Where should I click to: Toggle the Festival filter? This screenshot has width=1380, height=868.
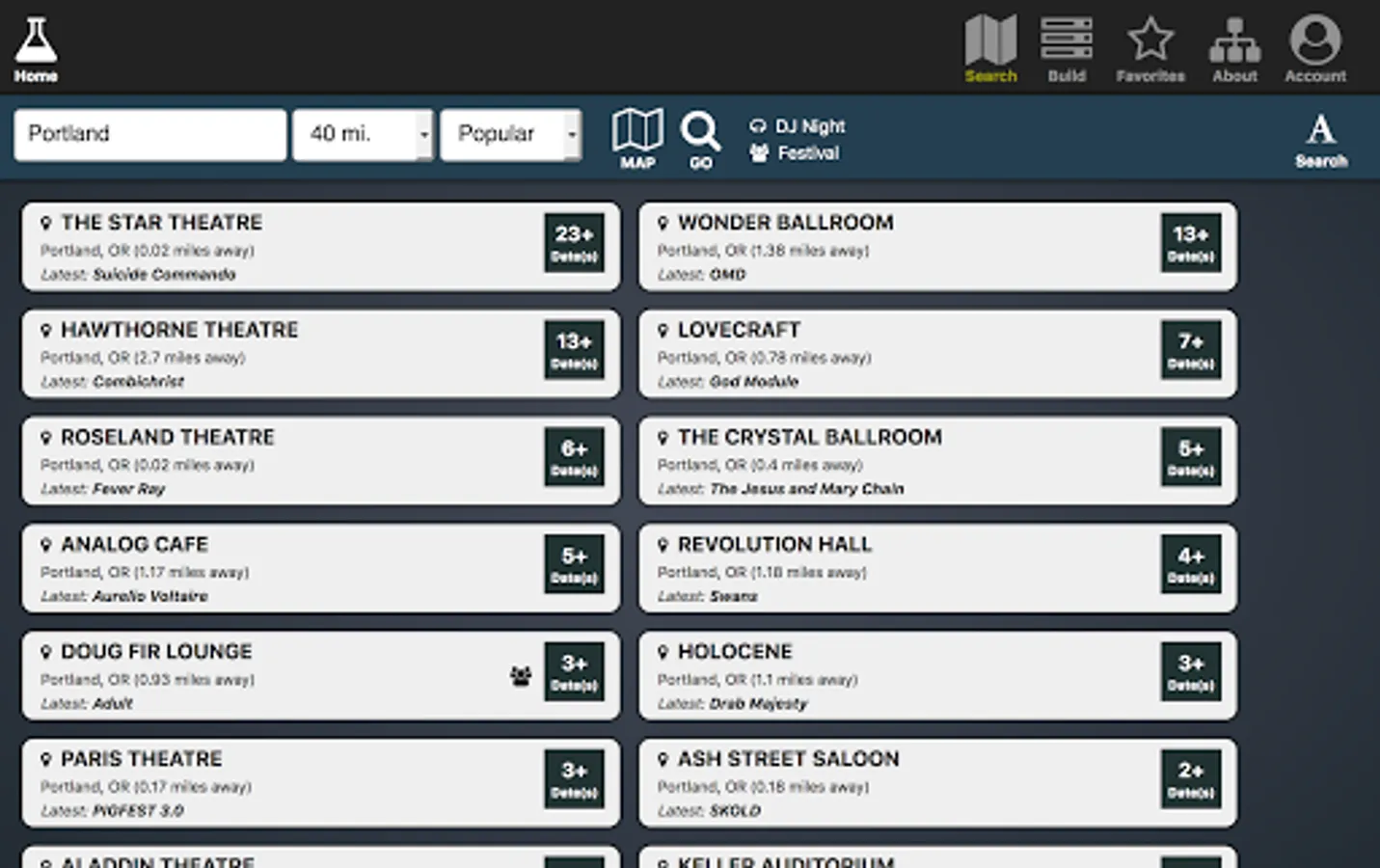pyautogui.click(x=795, y=152)
